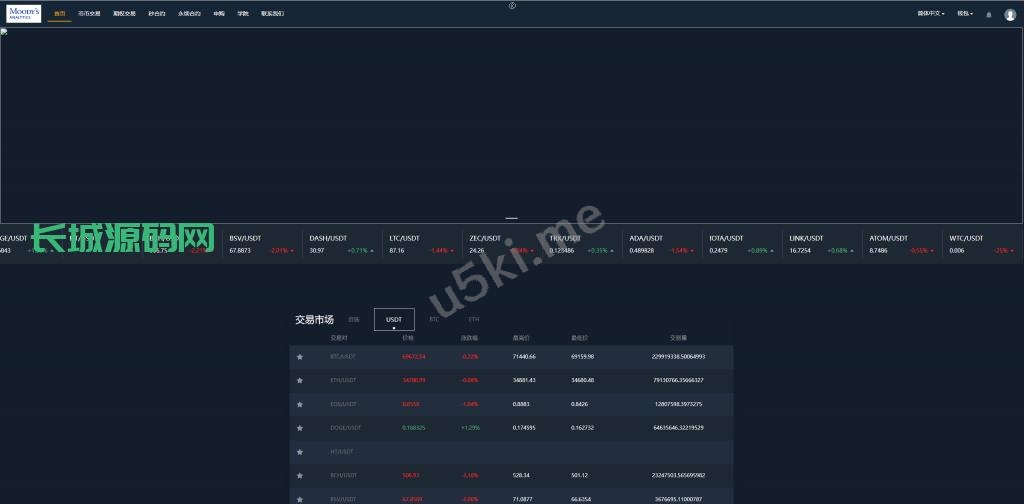Star the EOS/USDT pair
Image resolution: width=1024 pixels, height=504 pixels.
coord(299,404)
